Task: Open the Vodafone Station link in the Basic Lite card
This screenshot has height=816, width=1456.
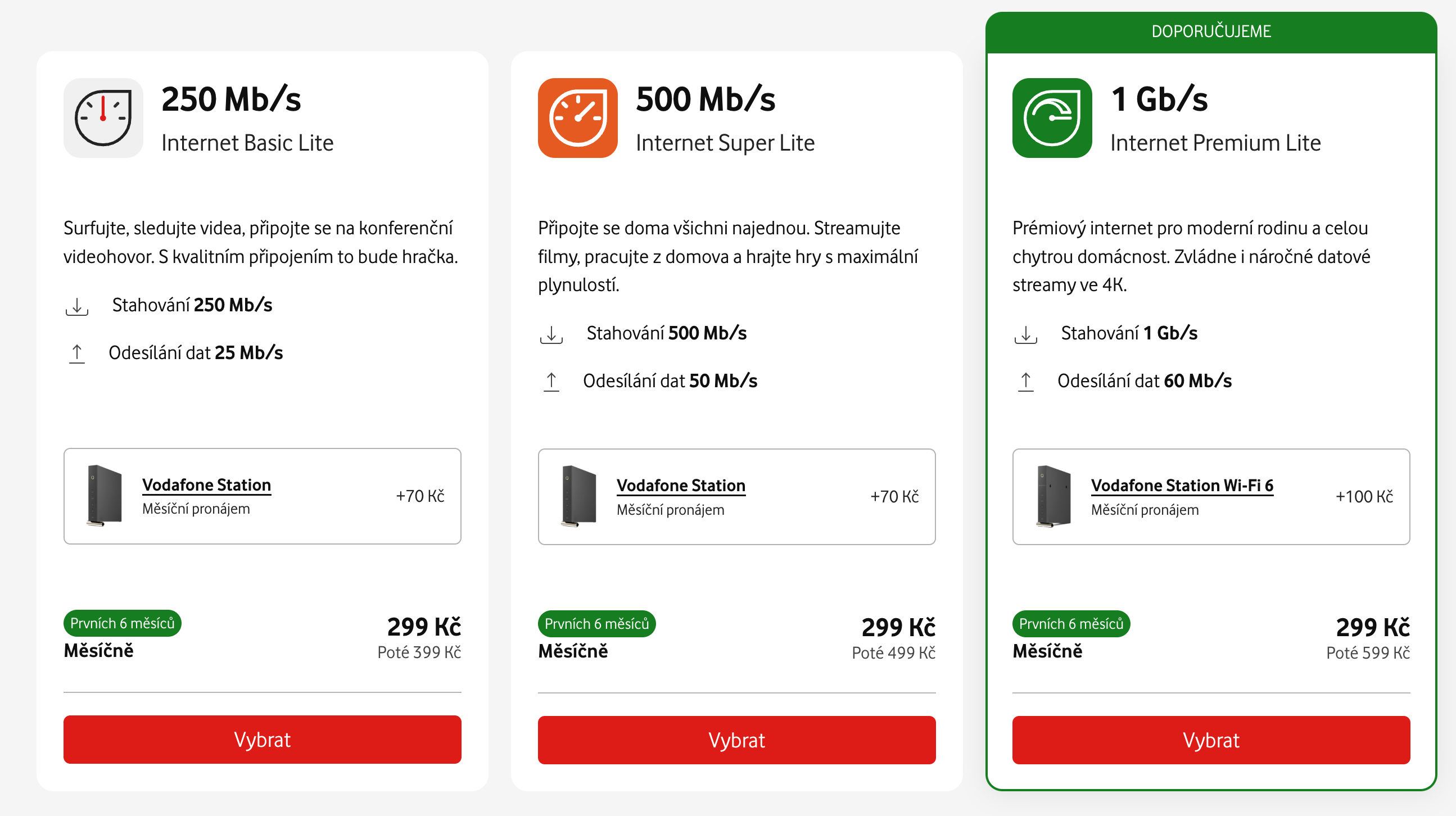Action: click(206, 485)
